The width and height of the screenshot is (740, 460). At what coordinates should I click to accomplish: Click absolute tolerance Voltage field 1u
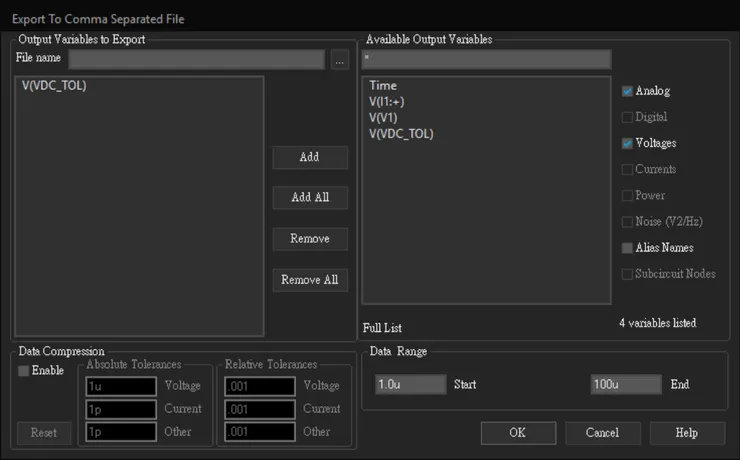click(121, 386)
